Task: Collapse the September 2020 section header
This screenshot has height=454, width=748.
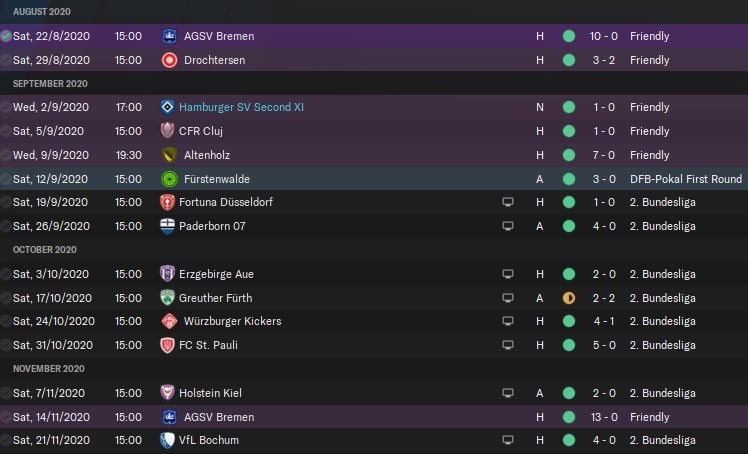Action: click(50, 84)
